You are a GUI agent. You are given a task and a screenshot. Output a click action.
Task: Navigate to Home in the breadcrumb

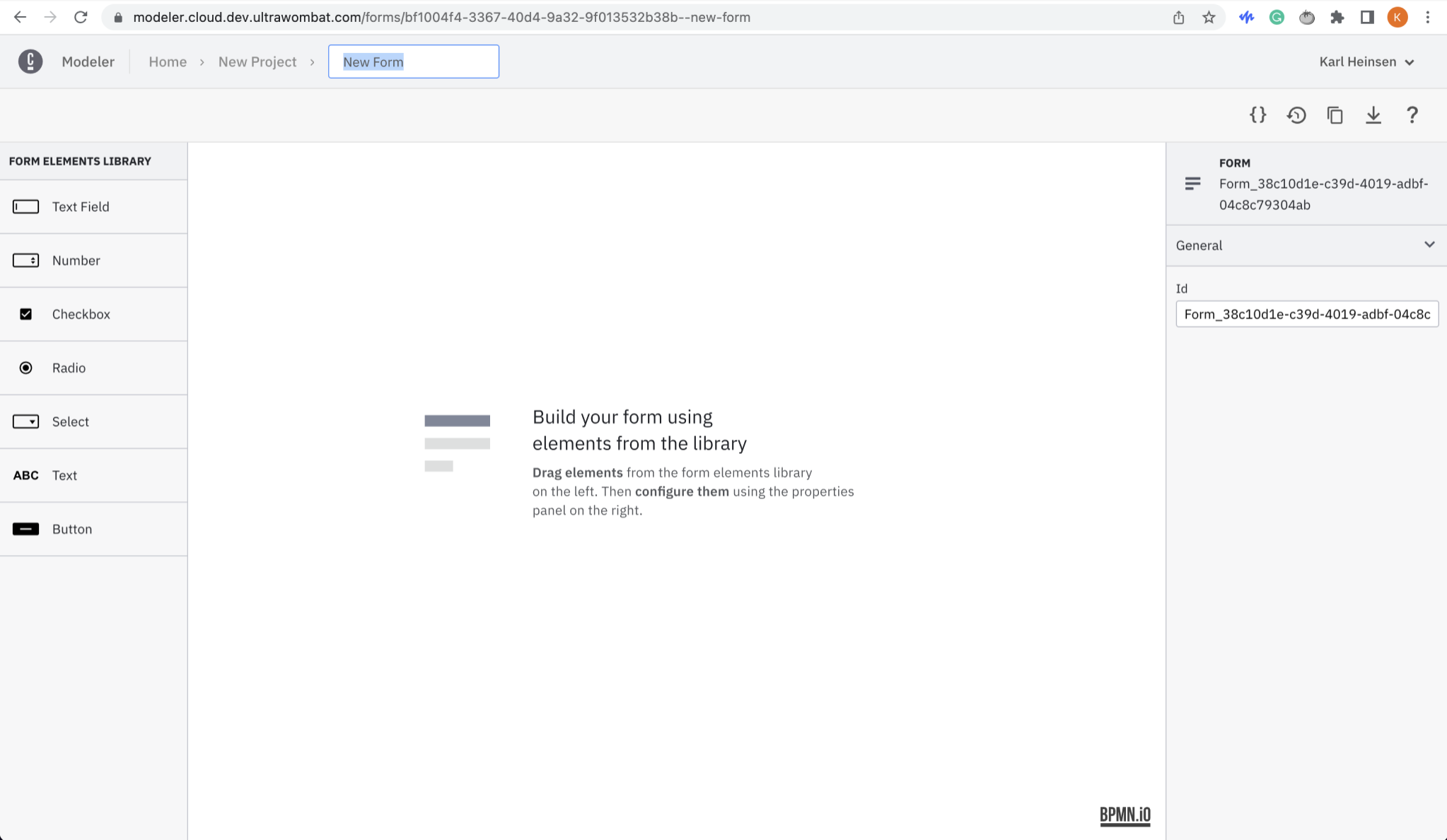tap(167, 62)
